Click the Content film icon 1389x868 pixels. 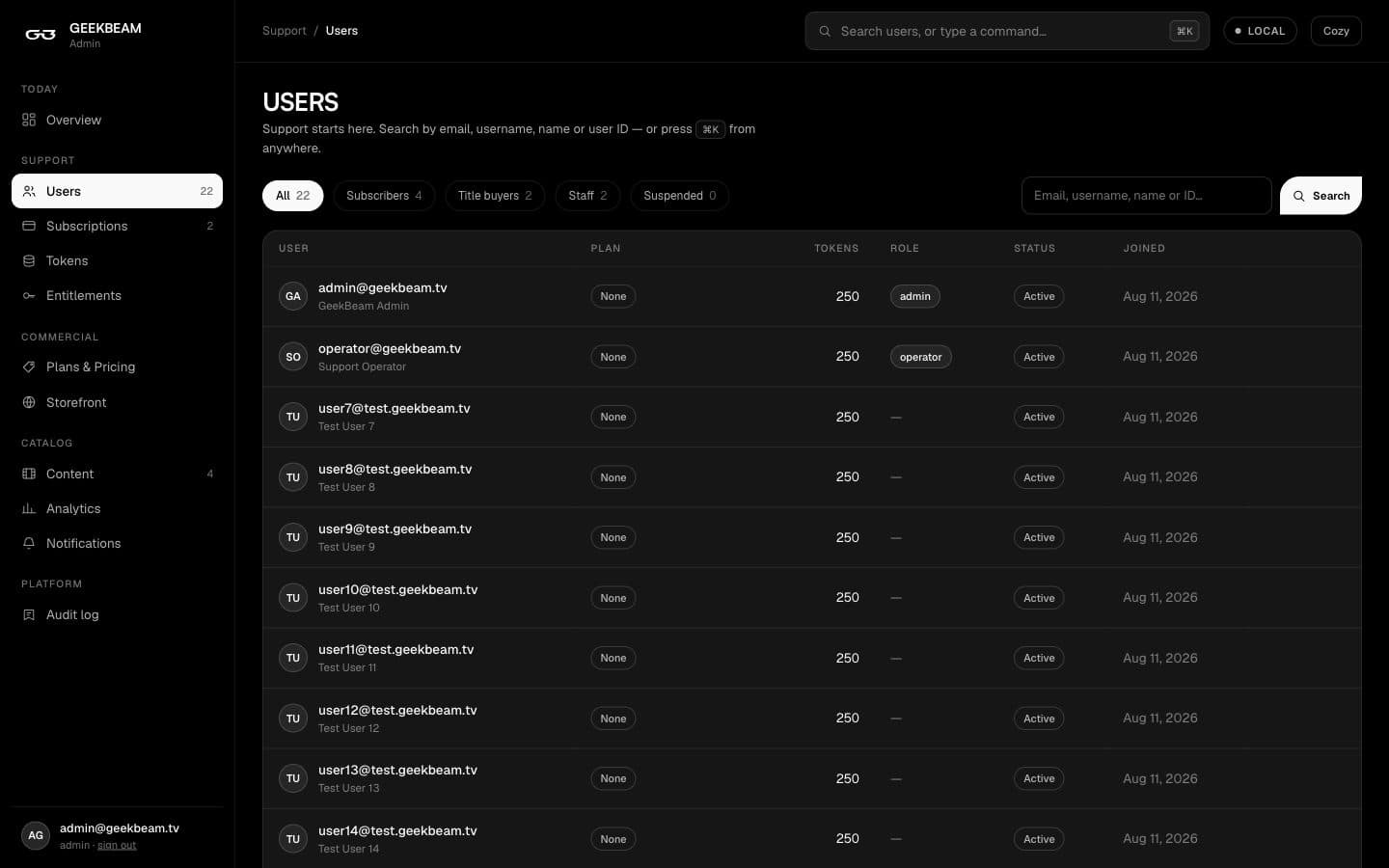click(x=29, y=474)
